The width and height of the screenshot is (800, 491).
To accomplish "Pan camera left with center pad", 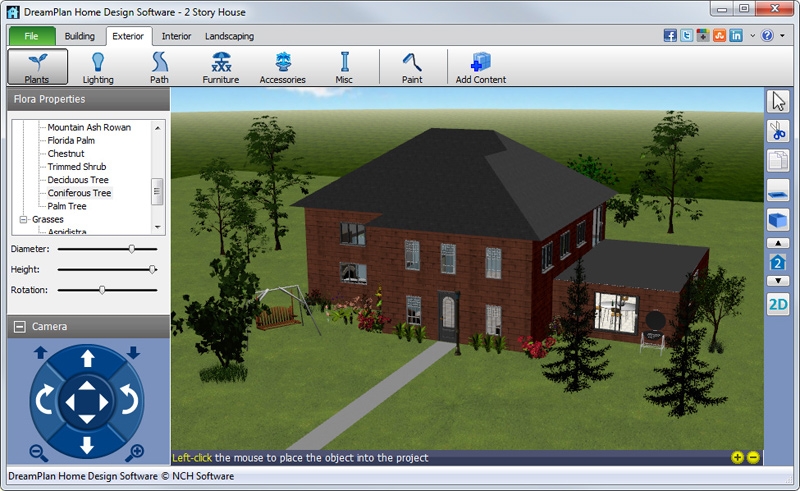I will point(70,402).
